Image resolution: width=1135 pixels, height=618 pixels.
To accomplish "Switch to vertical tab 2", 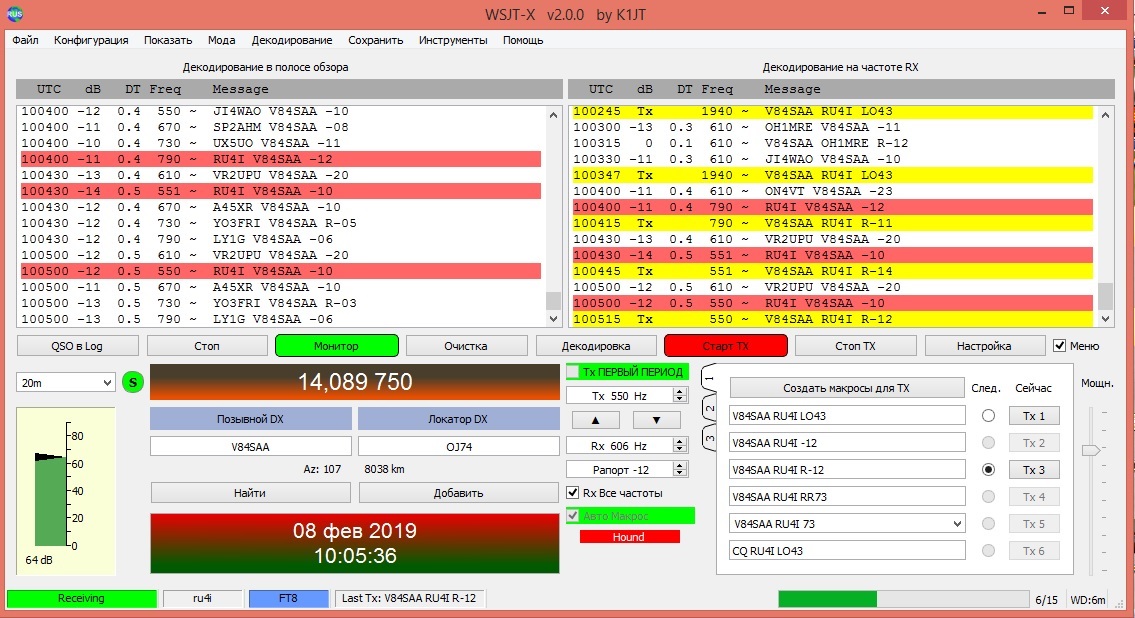I will click(709, 409).
